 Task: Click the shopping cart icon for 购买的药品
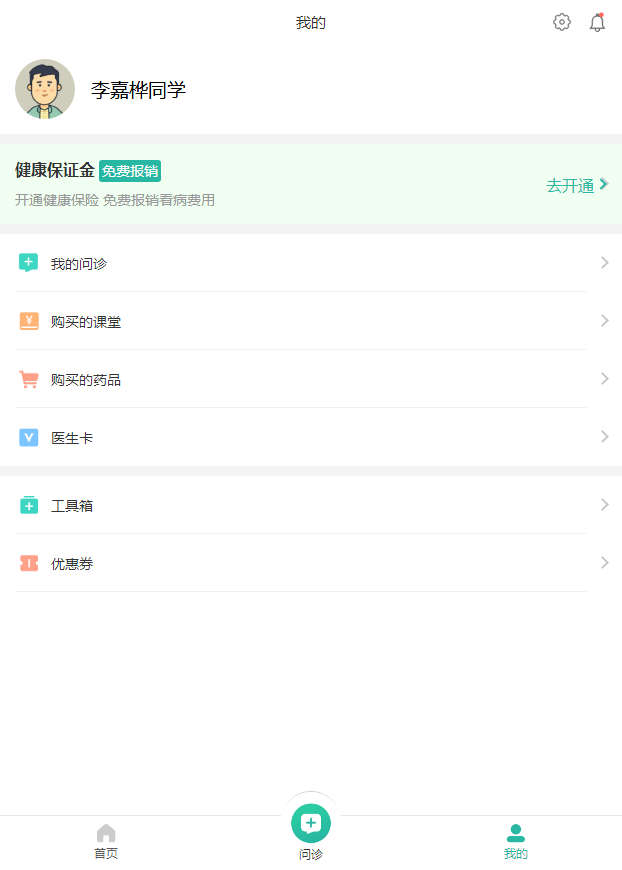[x=29, y=379]
